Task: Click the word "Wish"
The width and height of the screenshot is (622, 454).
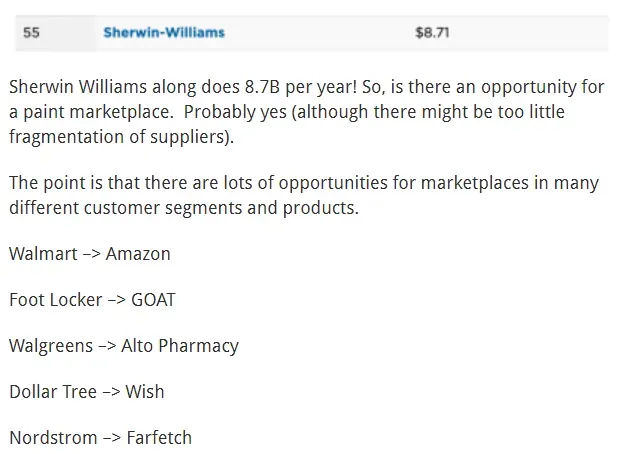Action: point(145,392)
